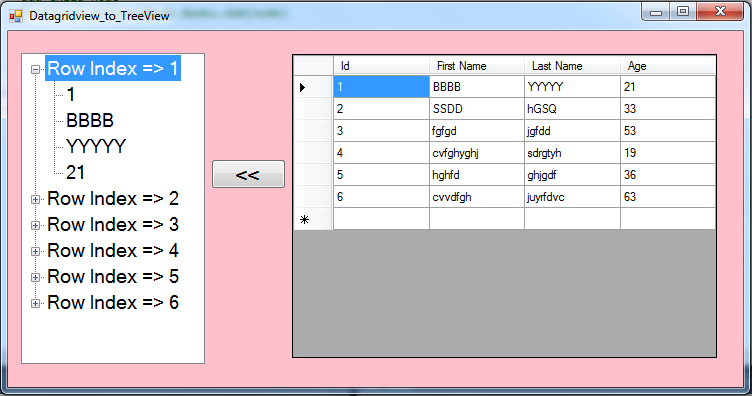Screen dimensions: 752x396
Task: Select the 21 child tree node
Action: [75, 172]
